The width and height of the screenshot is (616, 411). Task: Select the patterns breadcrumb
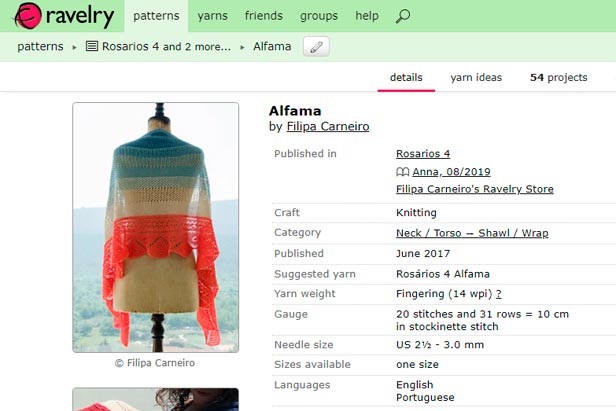tap(40, 46)
